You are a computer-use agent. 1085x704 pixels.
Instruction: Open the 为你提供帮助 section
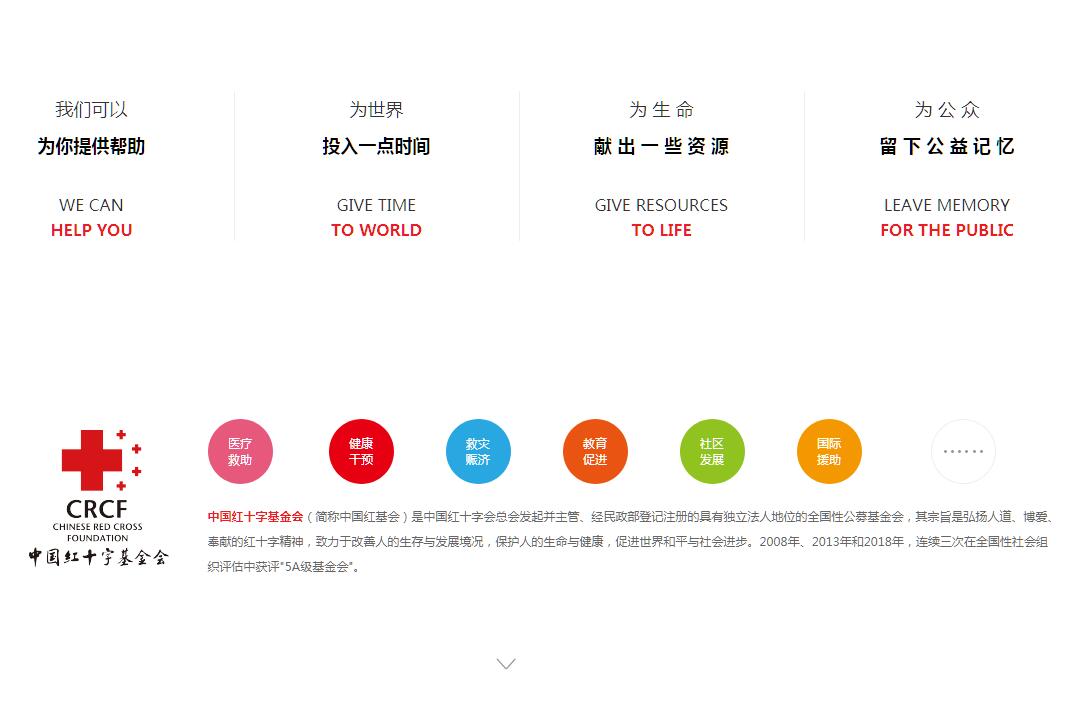coord(91,147)
